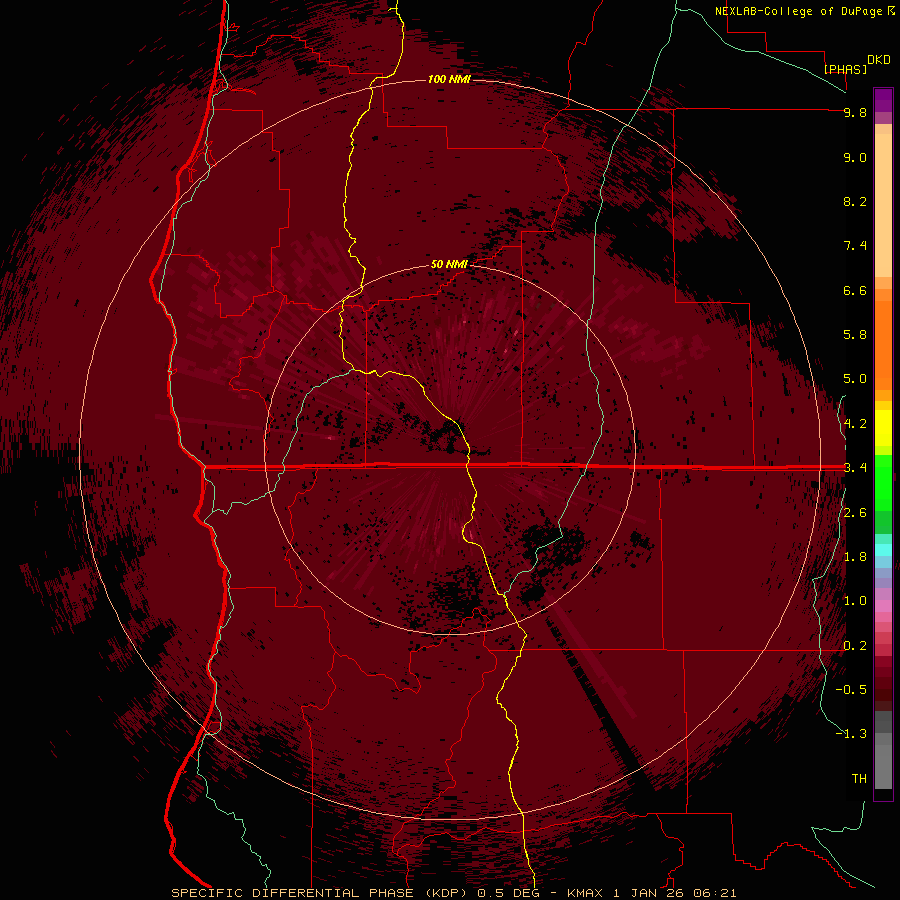This screenshot has height=900, width=900.
Task: Click the -0.5 value on color scale
Action: [851, 690]
